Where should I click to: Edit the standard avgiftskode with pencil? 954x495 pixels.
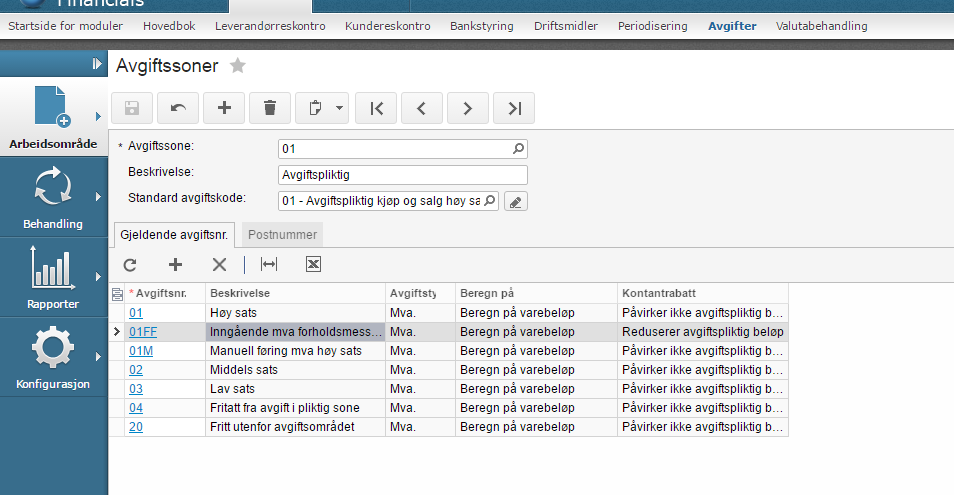click(515, 202)
